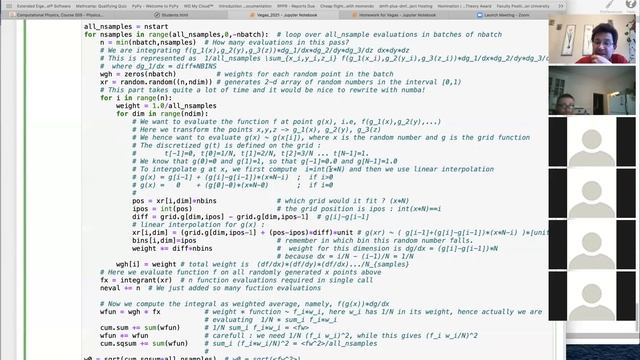Viewport: 640px width, 360px height.
Task: Click the line 'all_nsamples = nstart'
Action: click(x=126, y=27)
